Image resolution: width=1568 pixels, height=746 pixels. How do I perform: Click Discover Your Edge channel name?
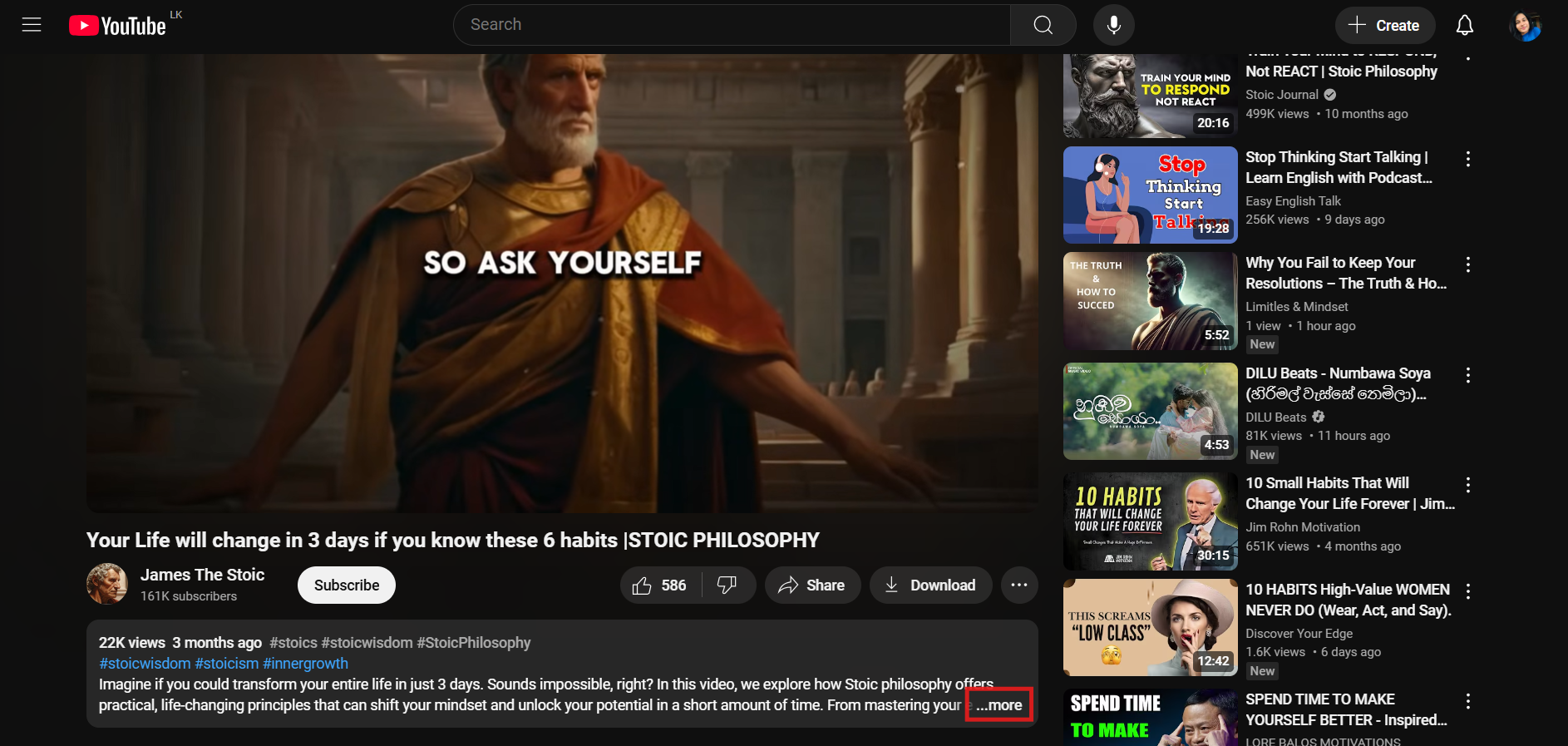point(1299,634)
